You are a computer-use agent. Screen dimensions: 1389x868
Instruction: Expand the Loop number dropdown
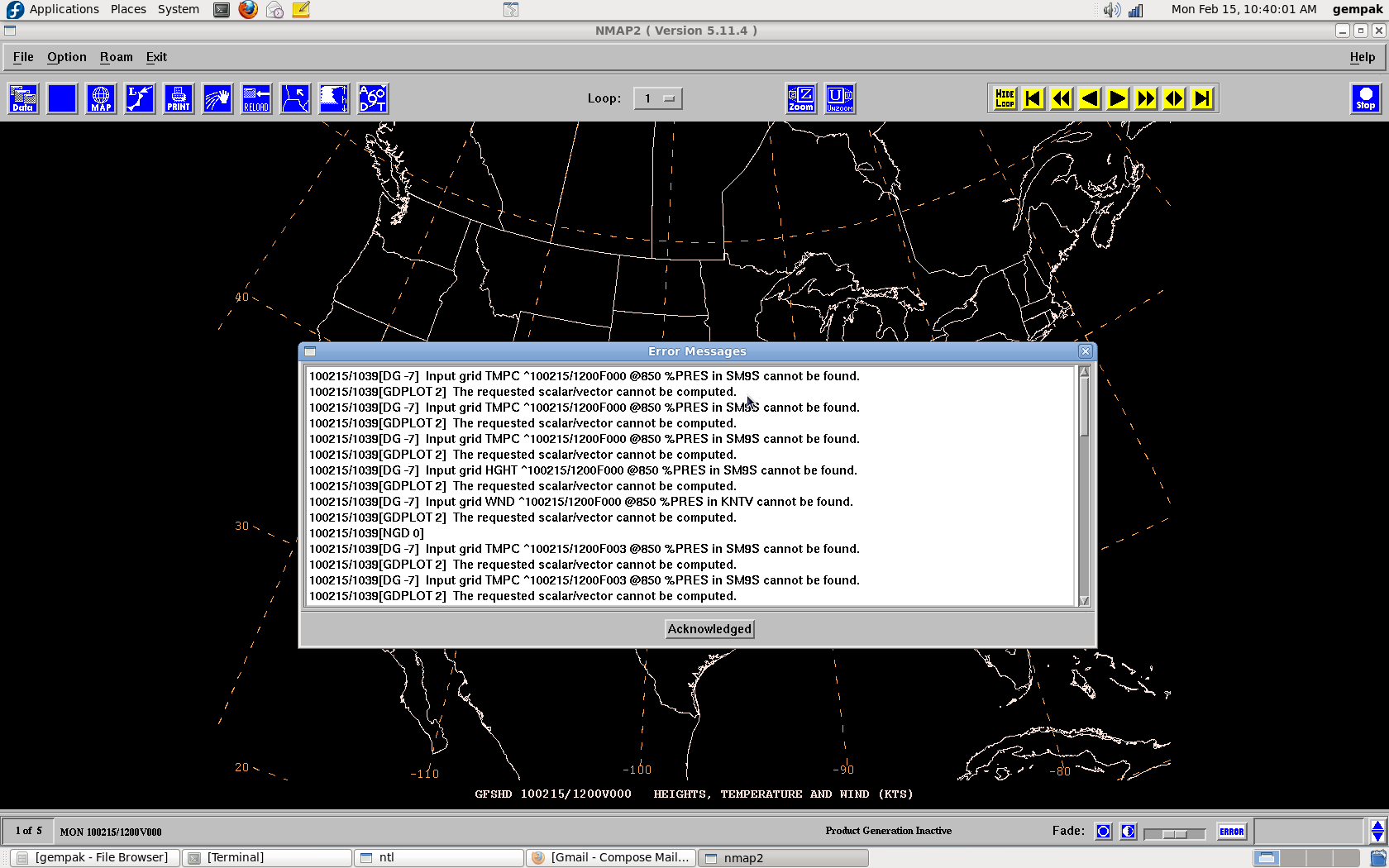tap(658, 98)
